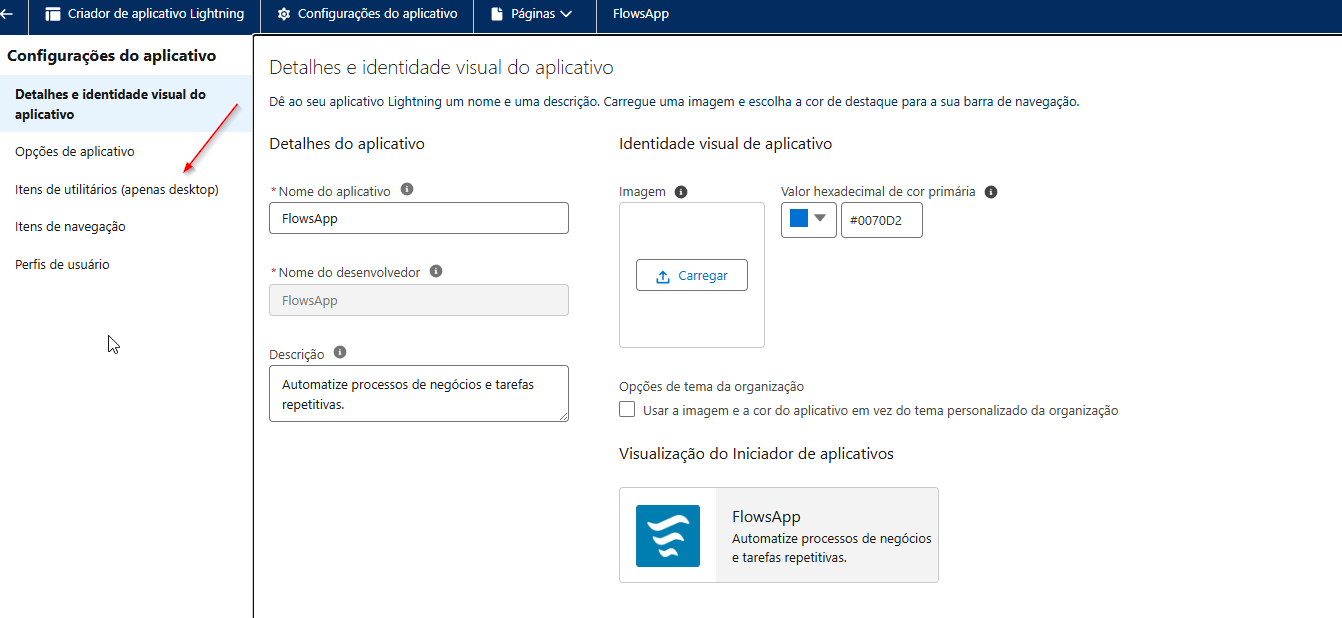Viewport: 1342px width, 618px height.
Task: Click FlowsApp title in launcher preview card
Action: coord(766,517)
